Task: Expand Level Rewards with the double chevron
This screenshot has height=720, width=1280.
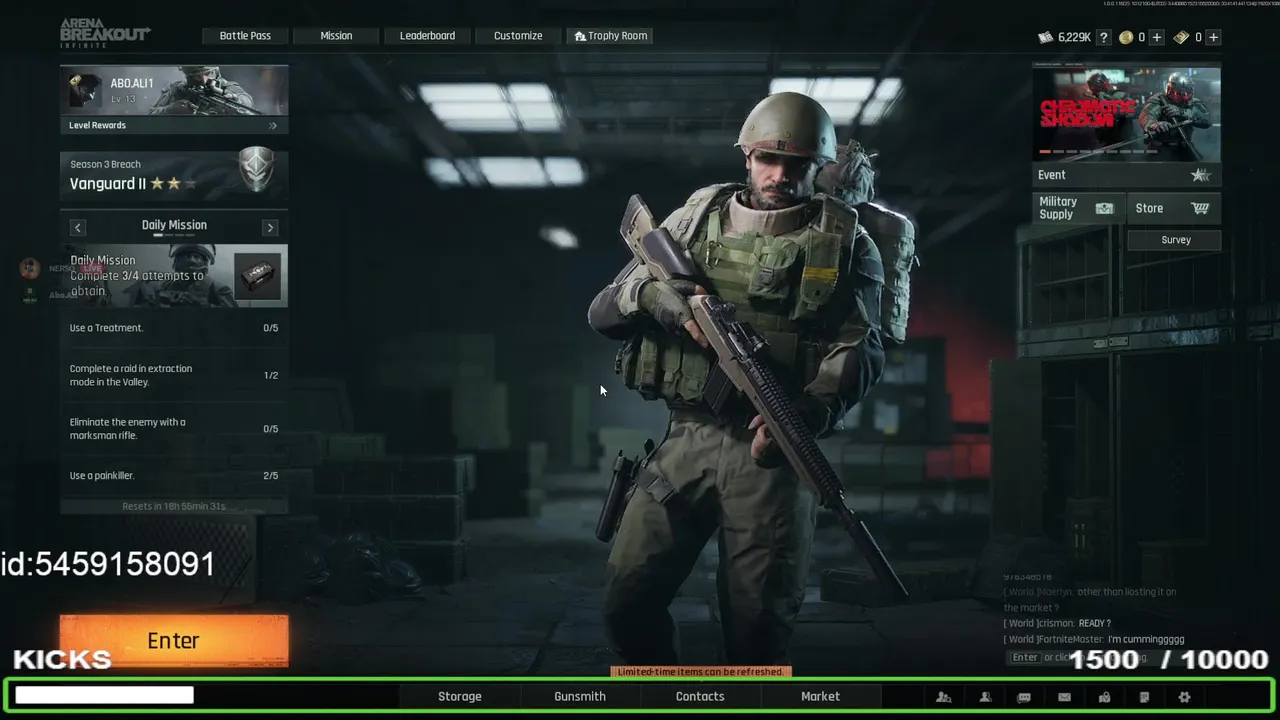Action: 273,126
